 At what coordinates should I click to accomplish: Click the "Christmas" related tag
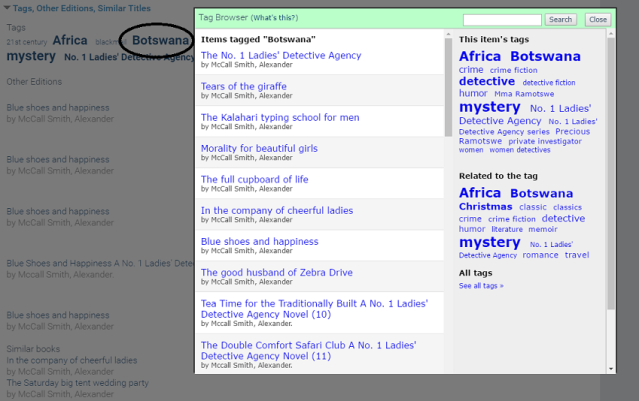[x=485, y=207]
